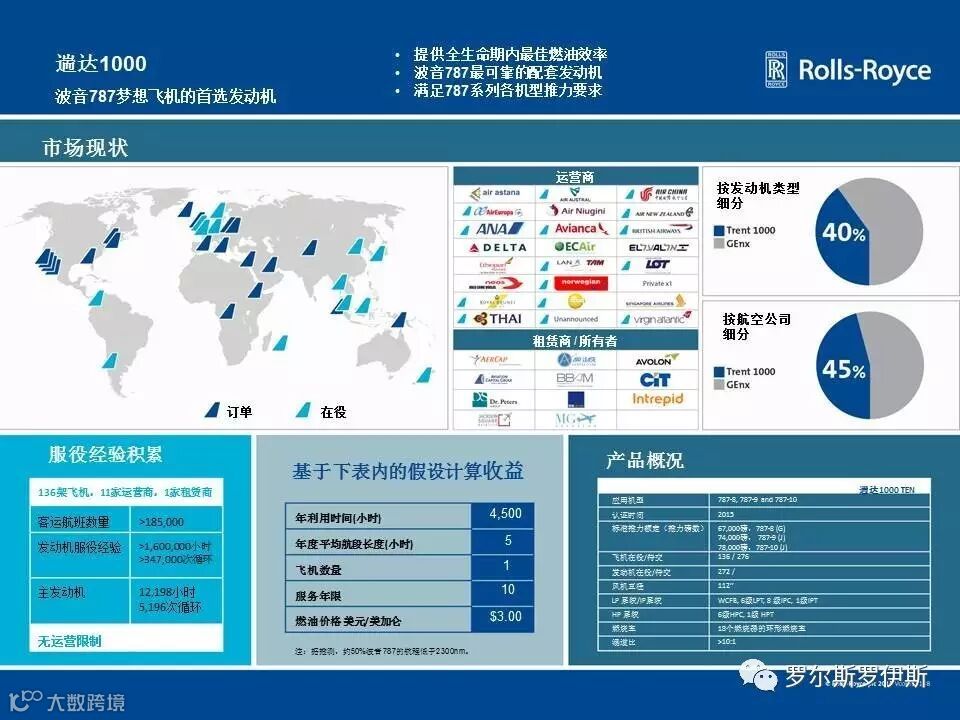Click the Unannounced operator cell
The width and height of the screenshot is (960, 720).
(x=576, y=319)
